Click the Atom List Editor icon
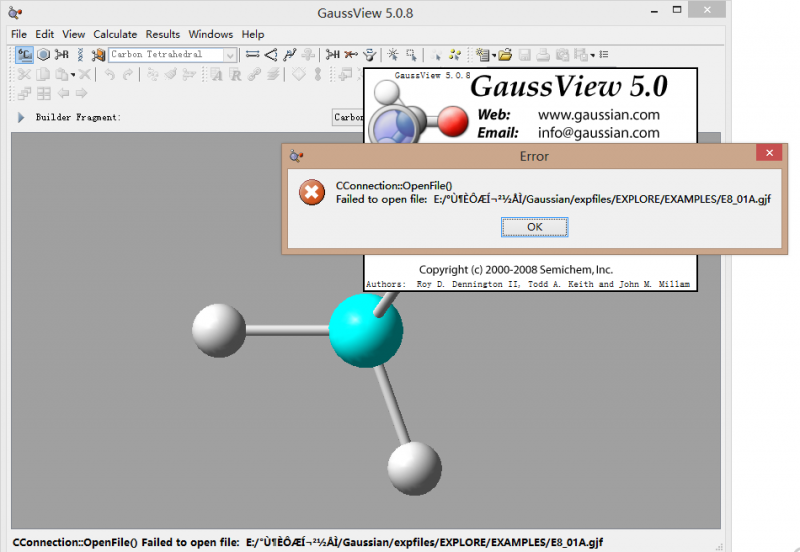This screenshot has width=800, height=552. (x=216, y=74)
